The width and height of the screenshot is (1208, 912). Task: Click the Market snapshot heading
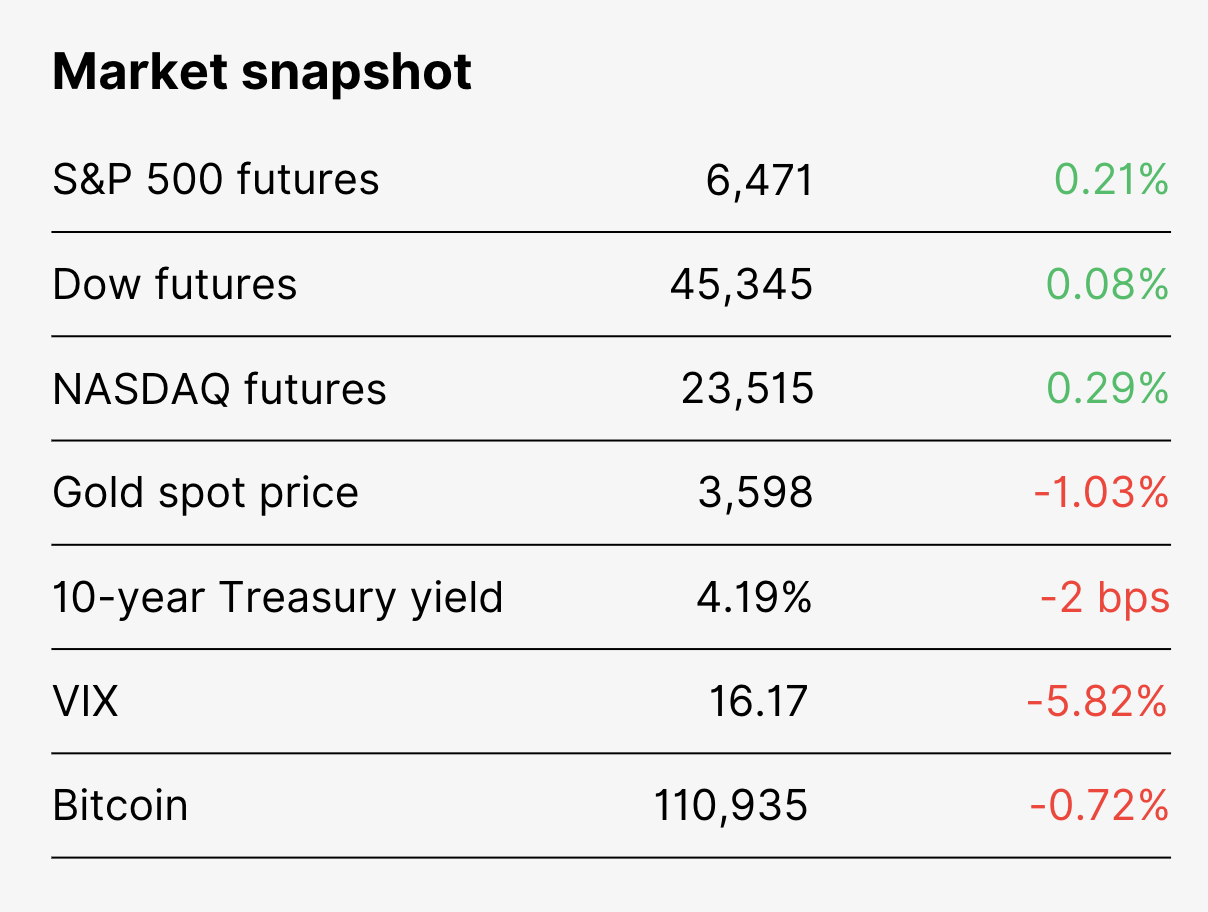[262, 73]
